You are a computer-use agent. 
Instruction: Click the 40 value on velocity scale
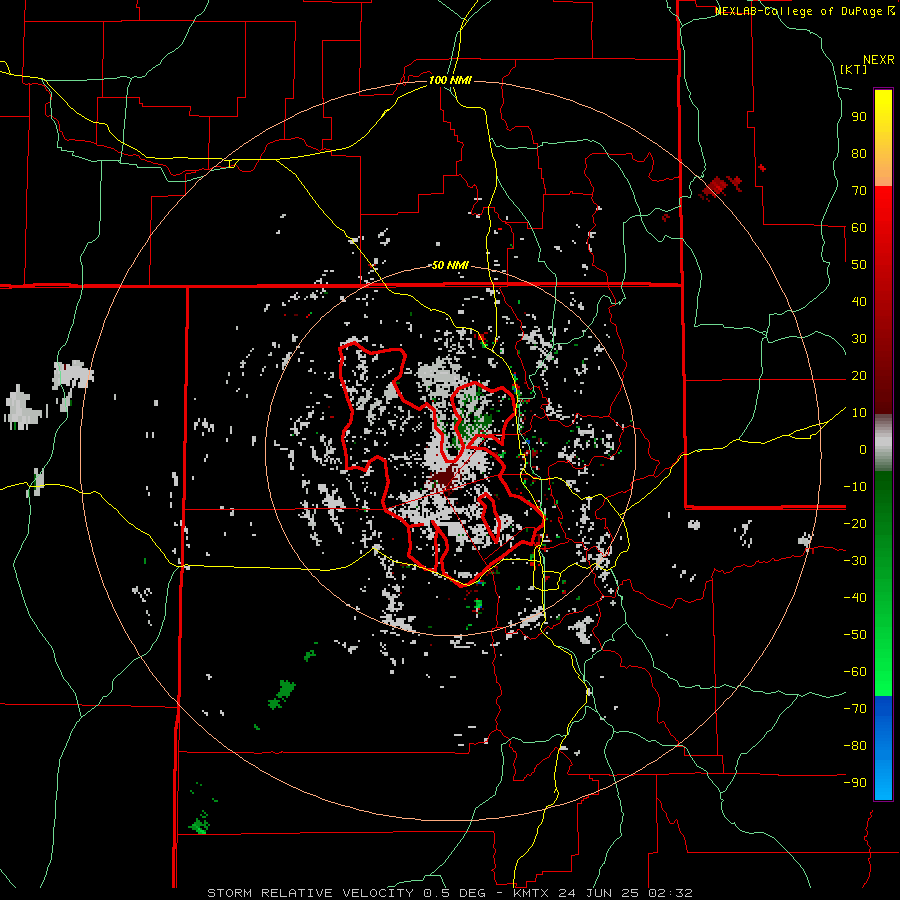(859, 302)
